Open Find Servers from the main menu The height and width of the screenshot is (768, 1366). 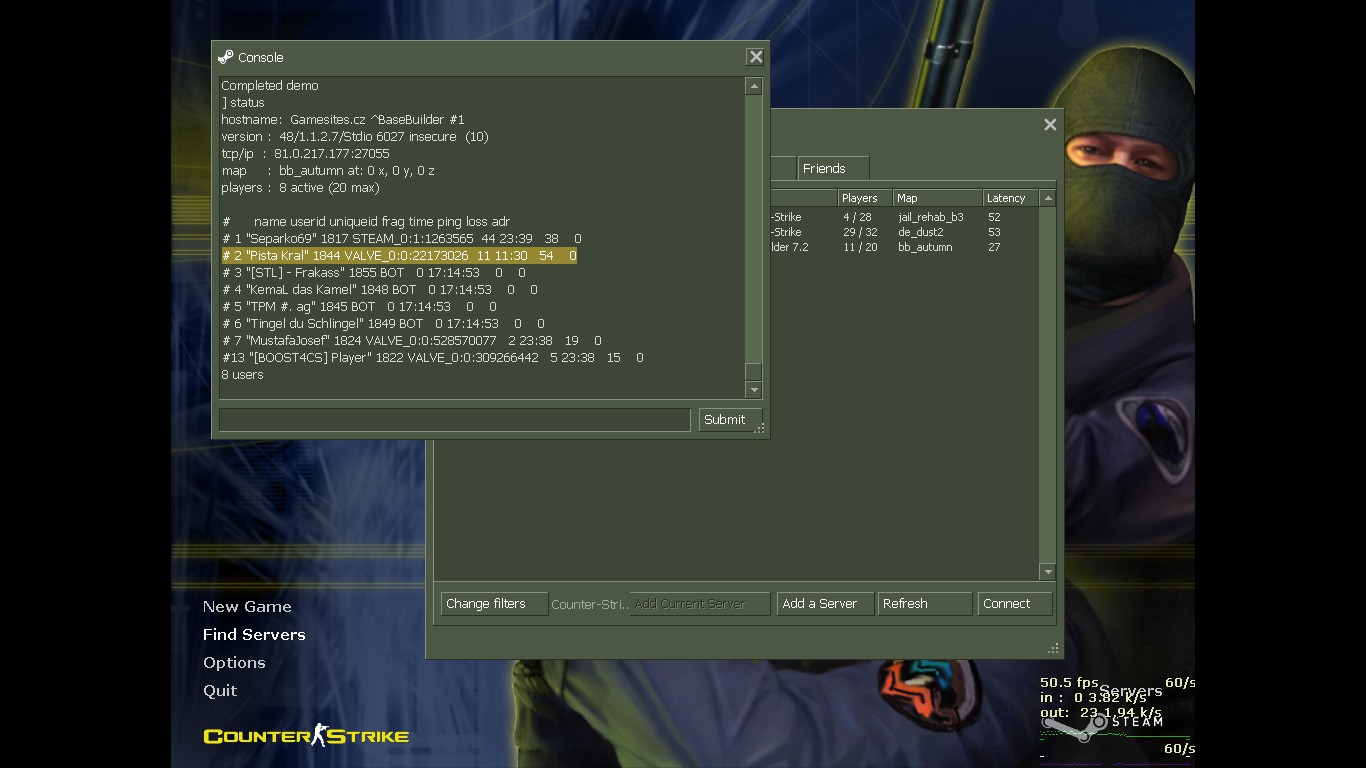(254, 634)
